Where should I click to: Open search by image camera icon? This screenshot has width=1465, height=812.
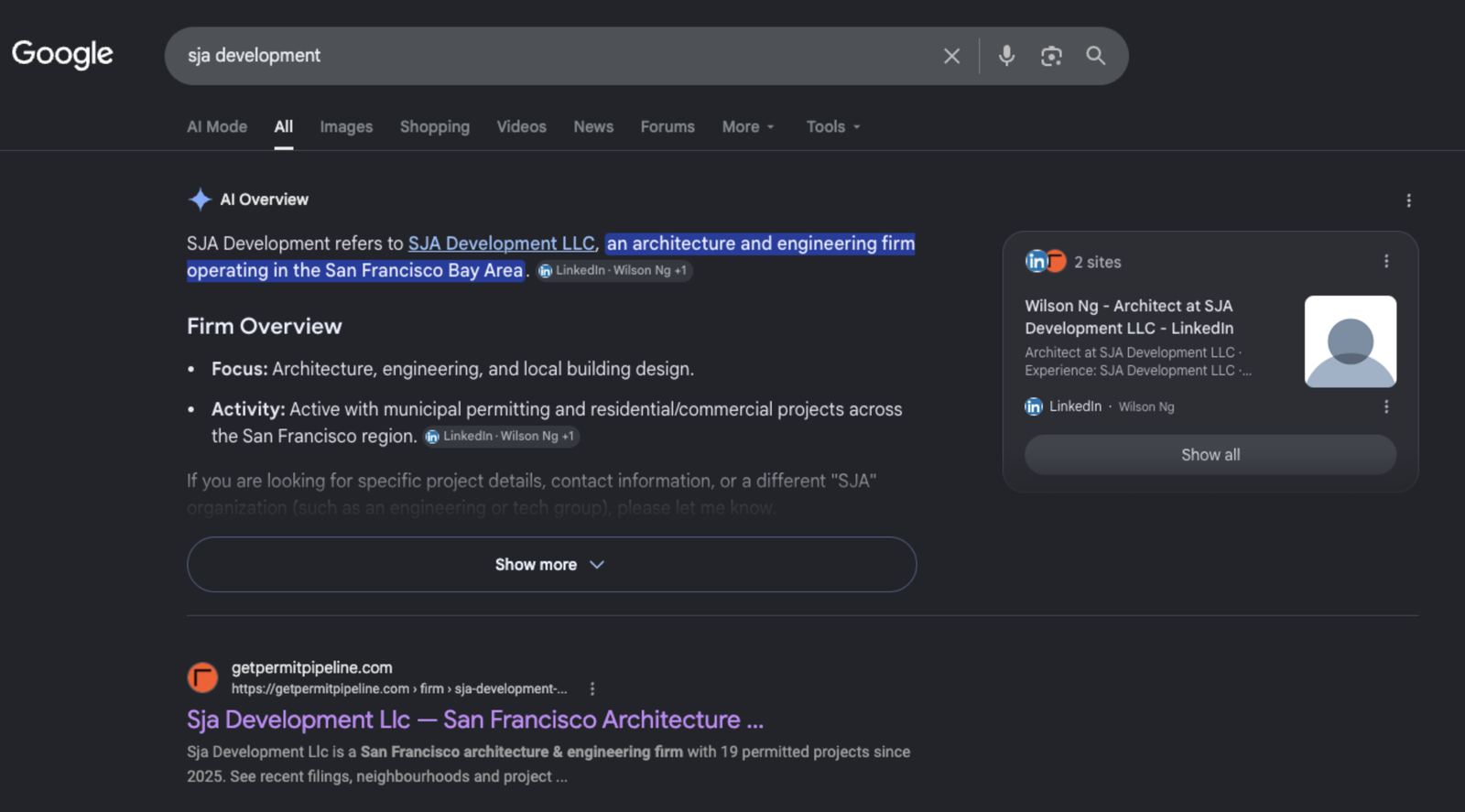point(1051,56)
